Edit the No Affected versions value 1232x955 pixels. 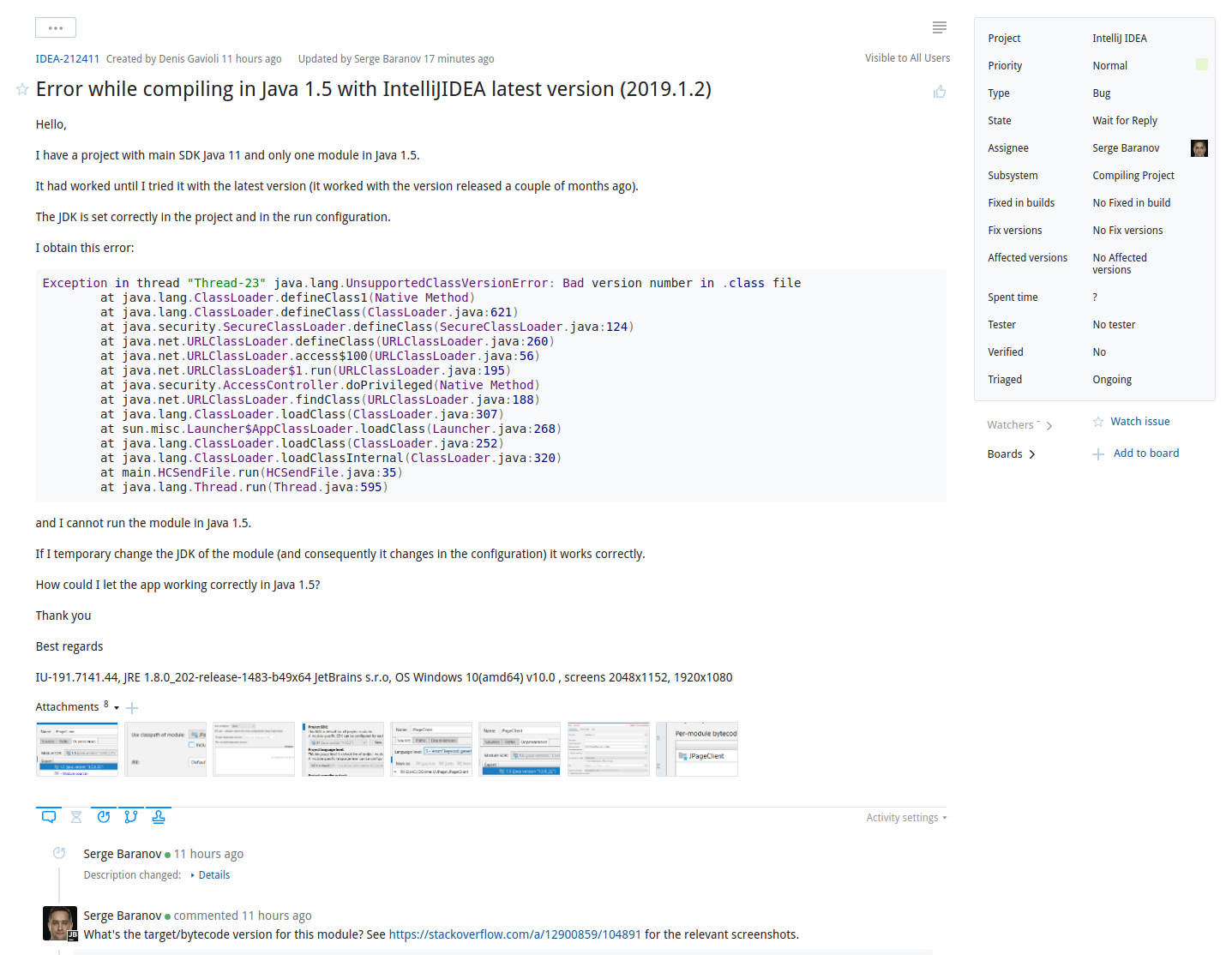click(1120, 264)
